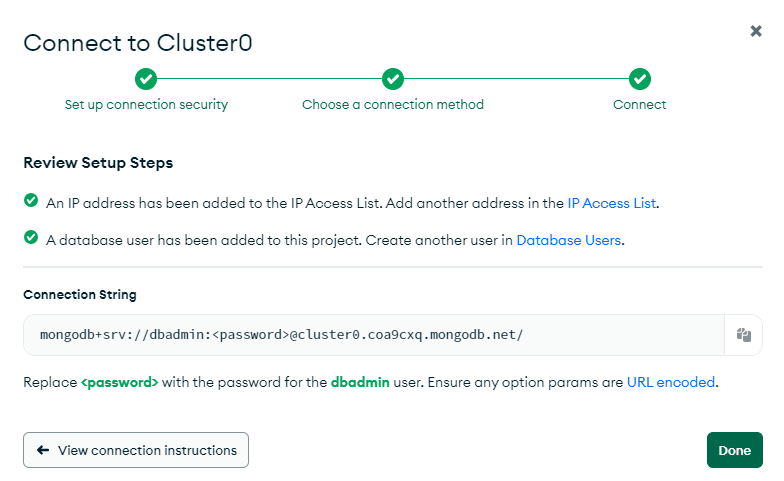This screenshot has width=784, height=481.
Task: Open the Database Users link
Action: click(568, 240)
